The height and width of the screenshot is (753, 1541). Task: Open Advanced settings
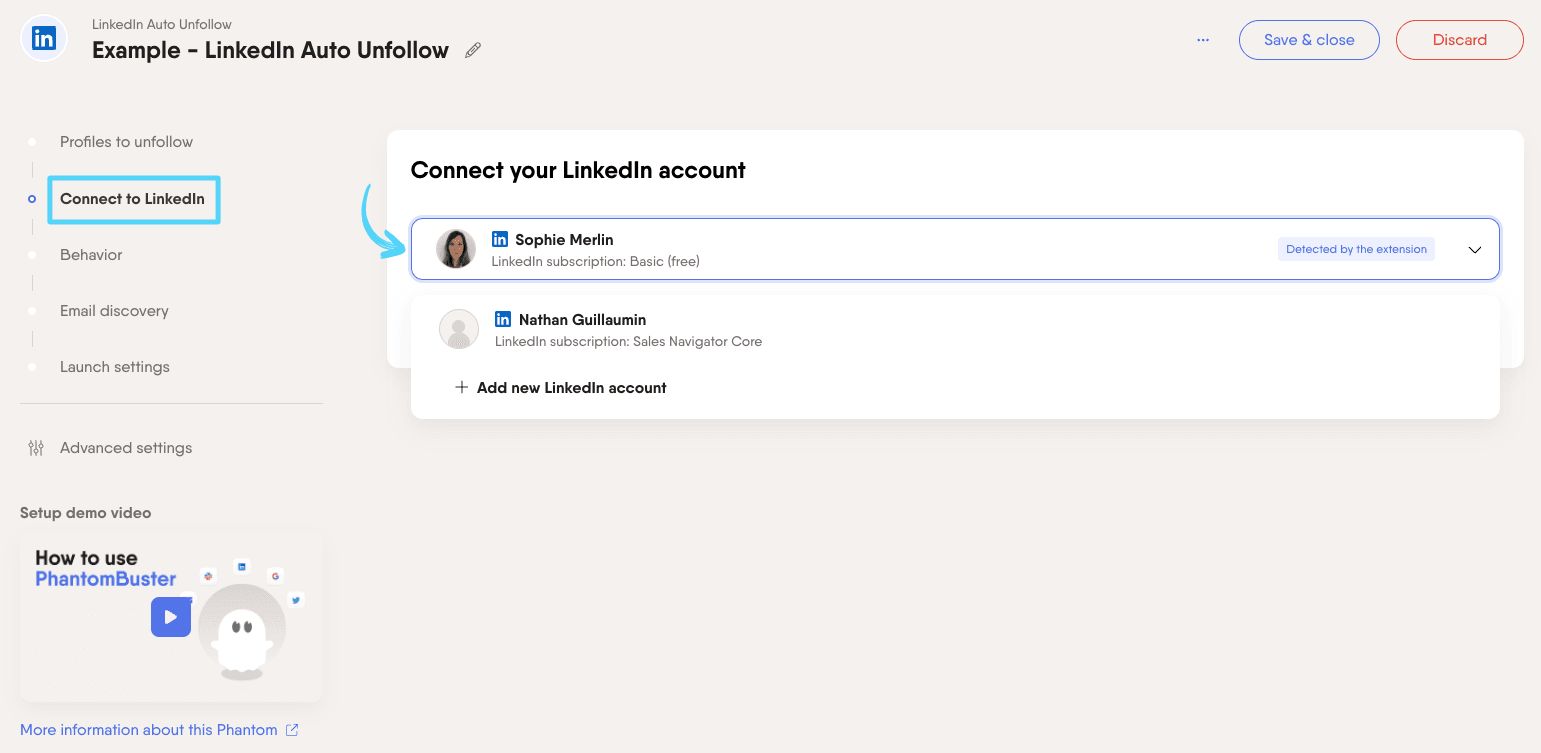(126, 448)
